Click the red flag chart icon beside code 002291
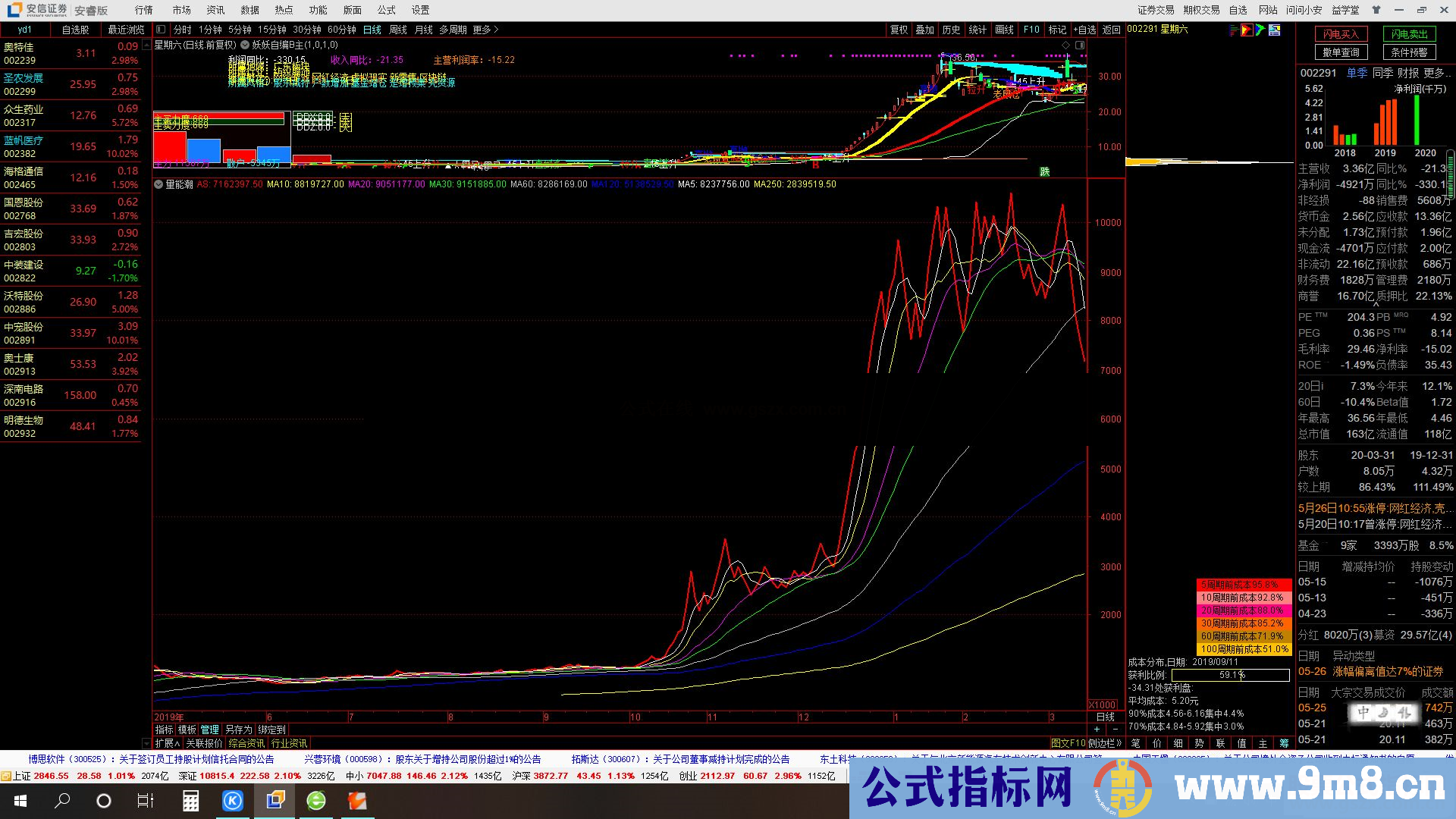The width and height of the screenshot is (1456, 819). point(1246,31)
